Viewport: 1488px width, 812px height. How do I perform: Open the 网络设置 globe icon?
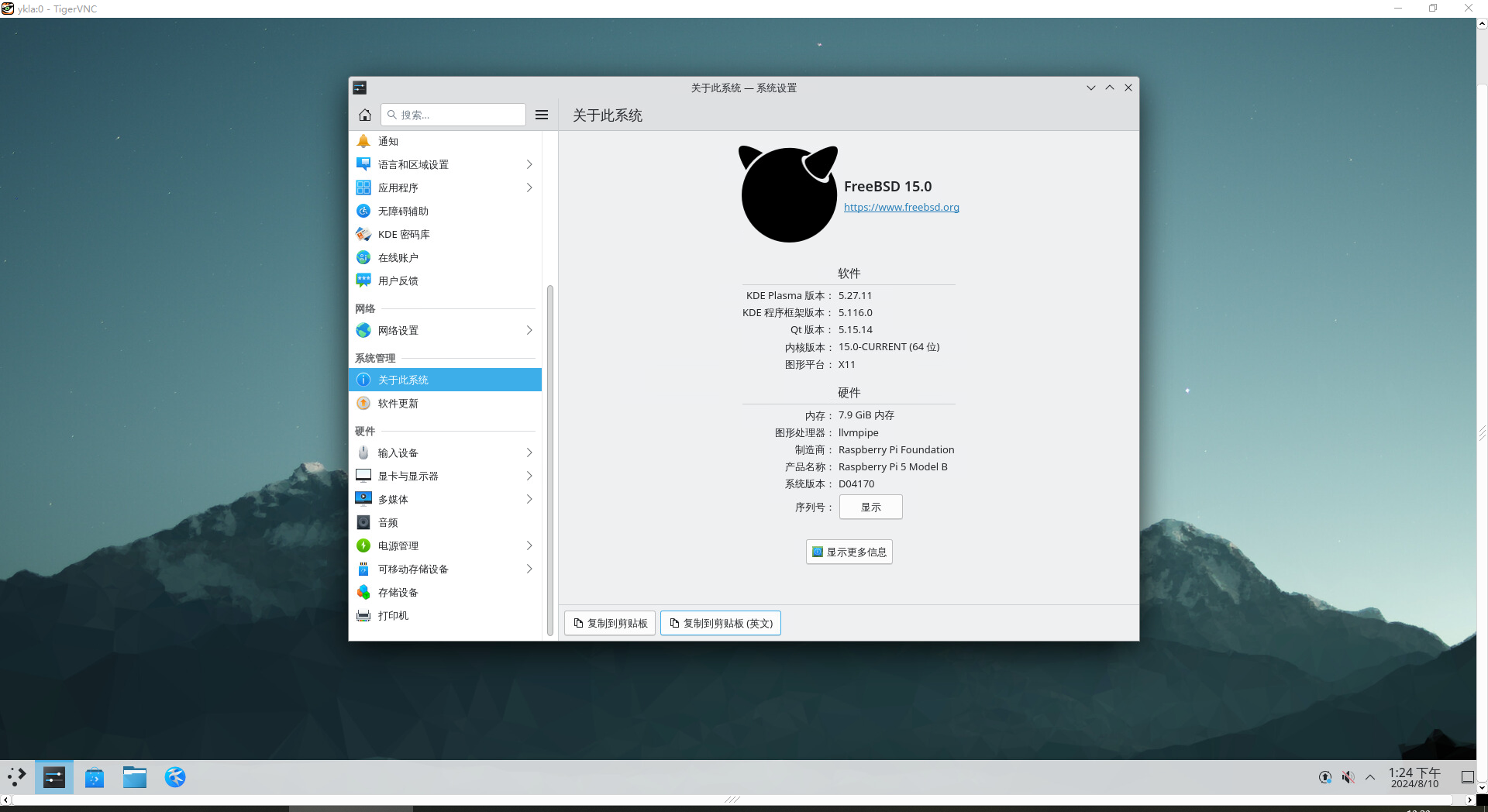point(363,330)
